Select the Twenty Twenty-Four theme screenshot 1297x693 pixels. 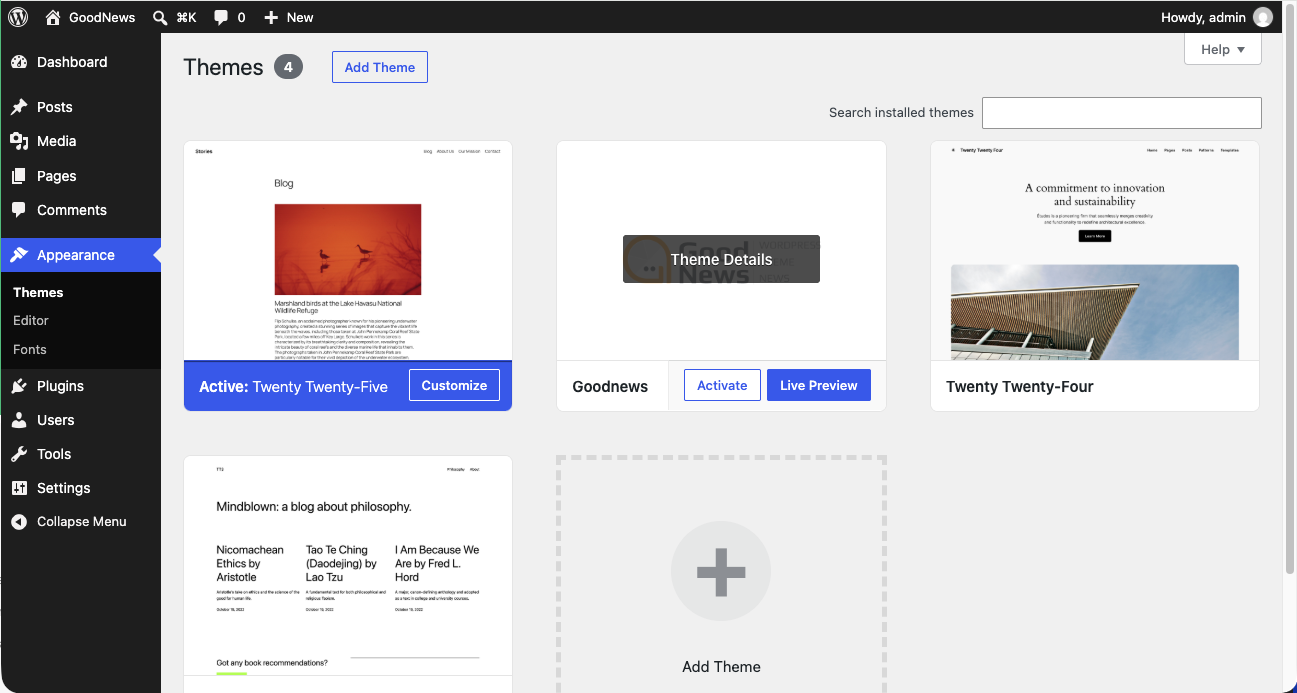pyautogui.click(x=1095, y=250)
